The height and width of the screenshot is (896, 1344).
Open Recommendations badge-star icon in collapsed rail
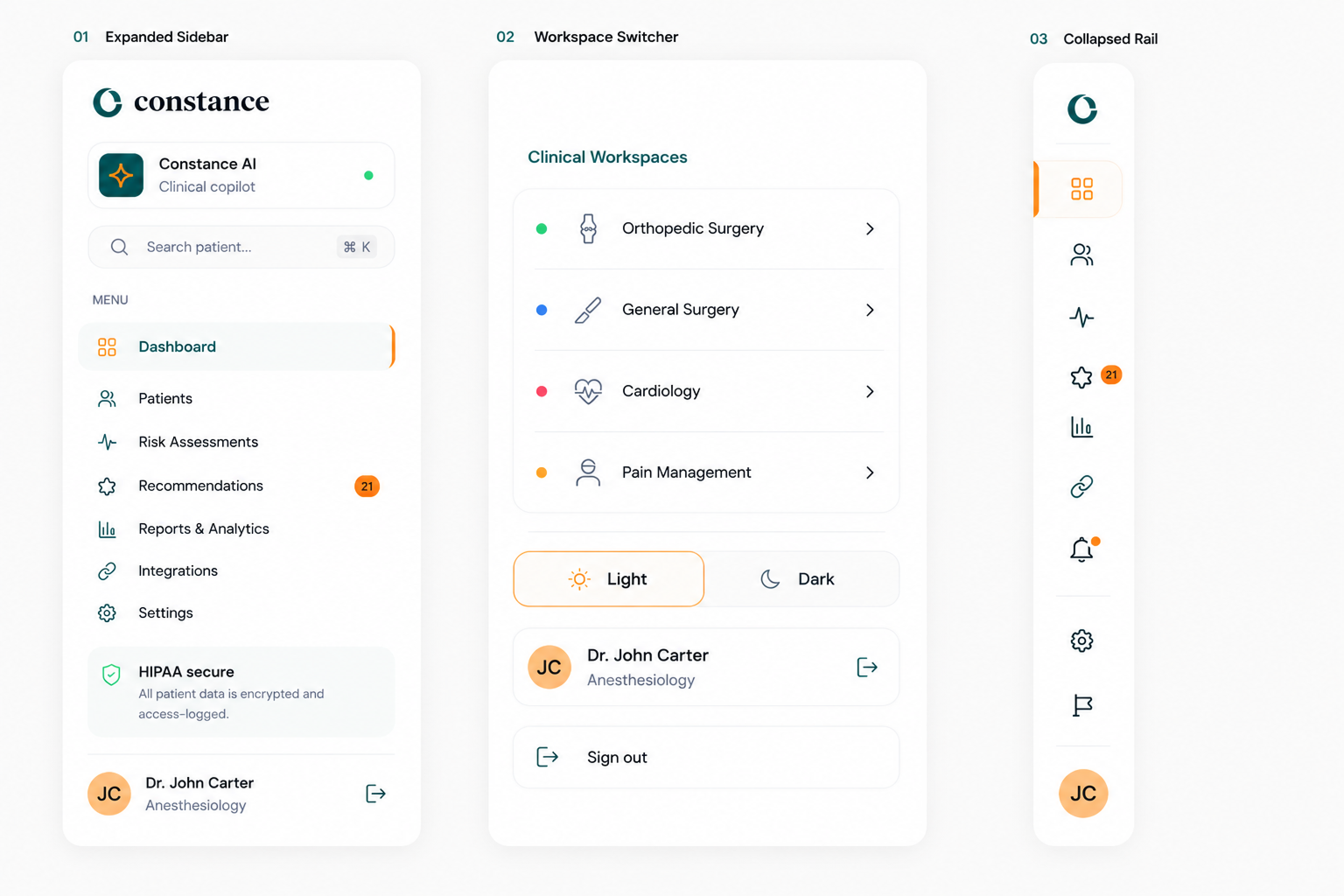click(x=1081, y=377)
